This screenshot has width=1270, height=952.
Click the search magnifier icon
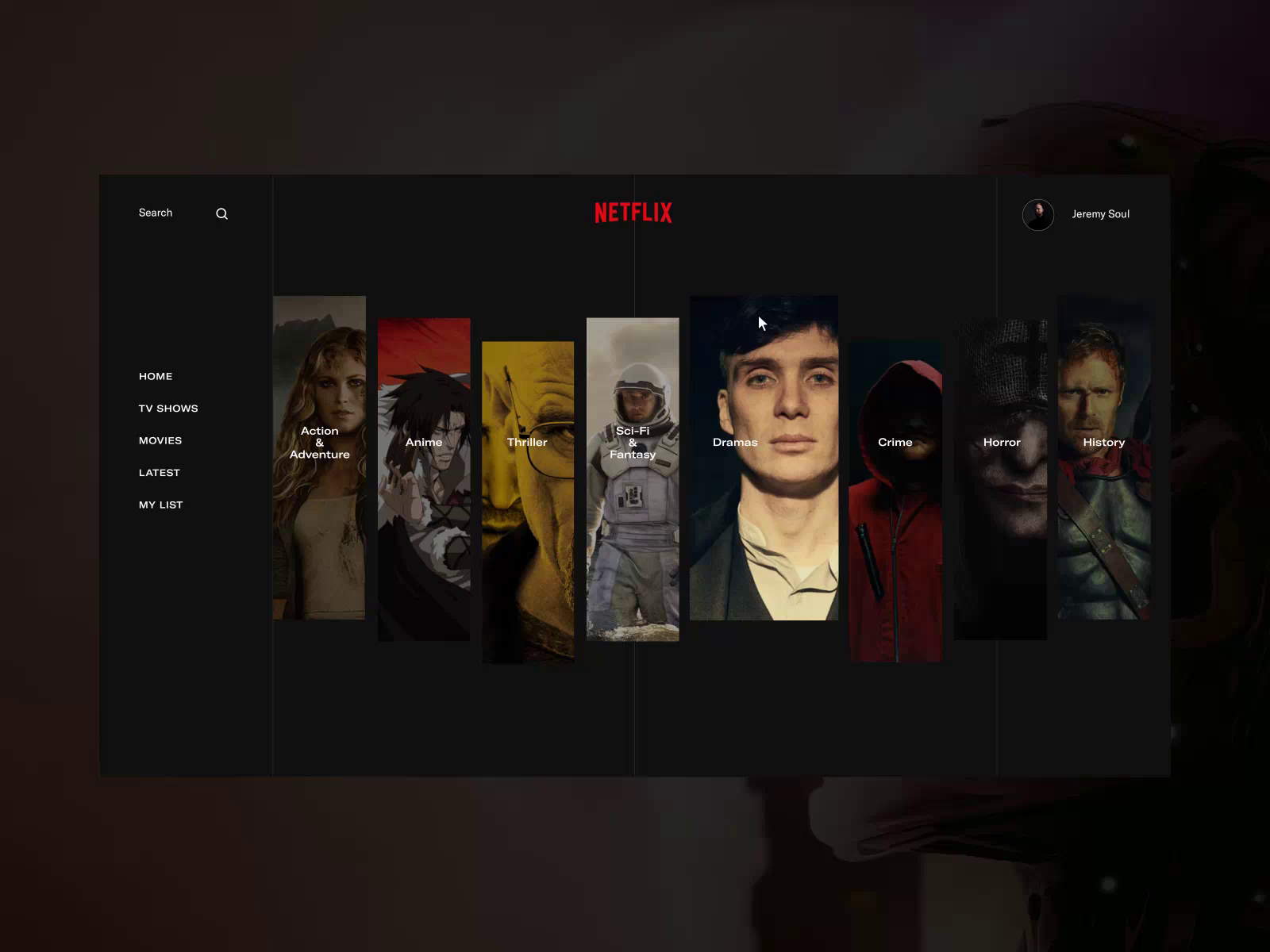(221, 213)
